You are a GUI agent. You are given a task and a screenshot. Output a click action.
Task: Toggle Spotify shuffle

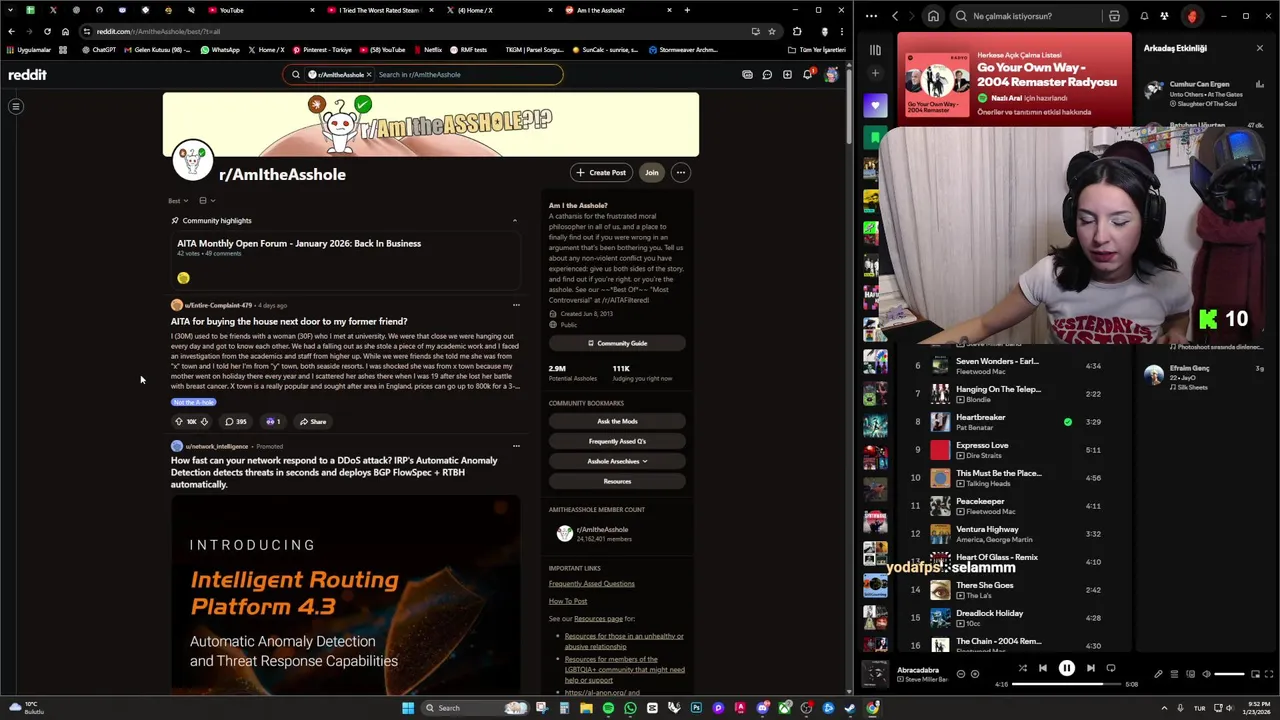coord(1022,668)
